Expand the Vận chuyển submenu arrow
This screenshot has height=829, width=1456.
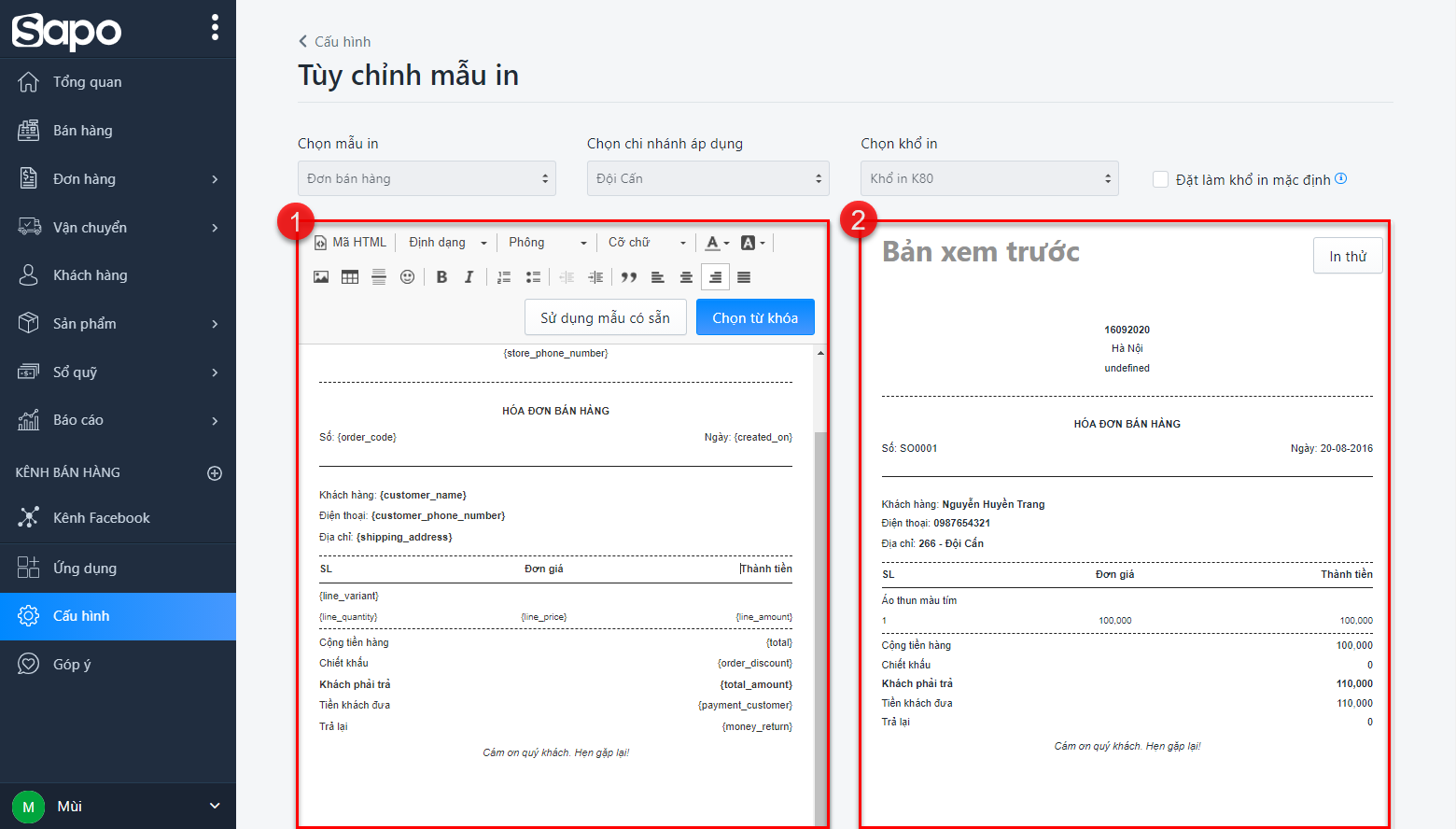(215, 228)
